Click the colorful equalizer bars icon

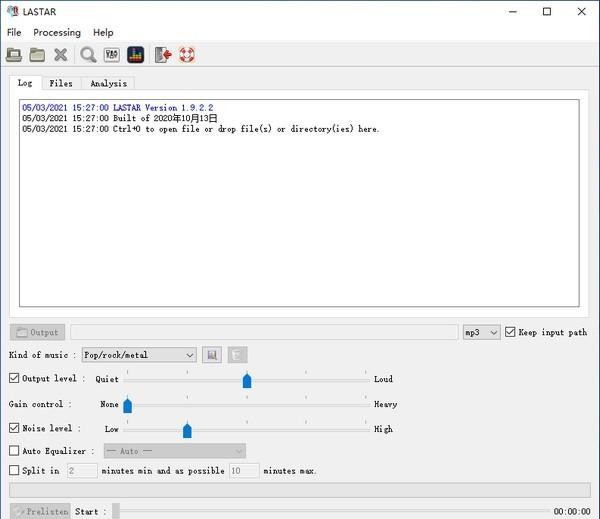point(135,55)
